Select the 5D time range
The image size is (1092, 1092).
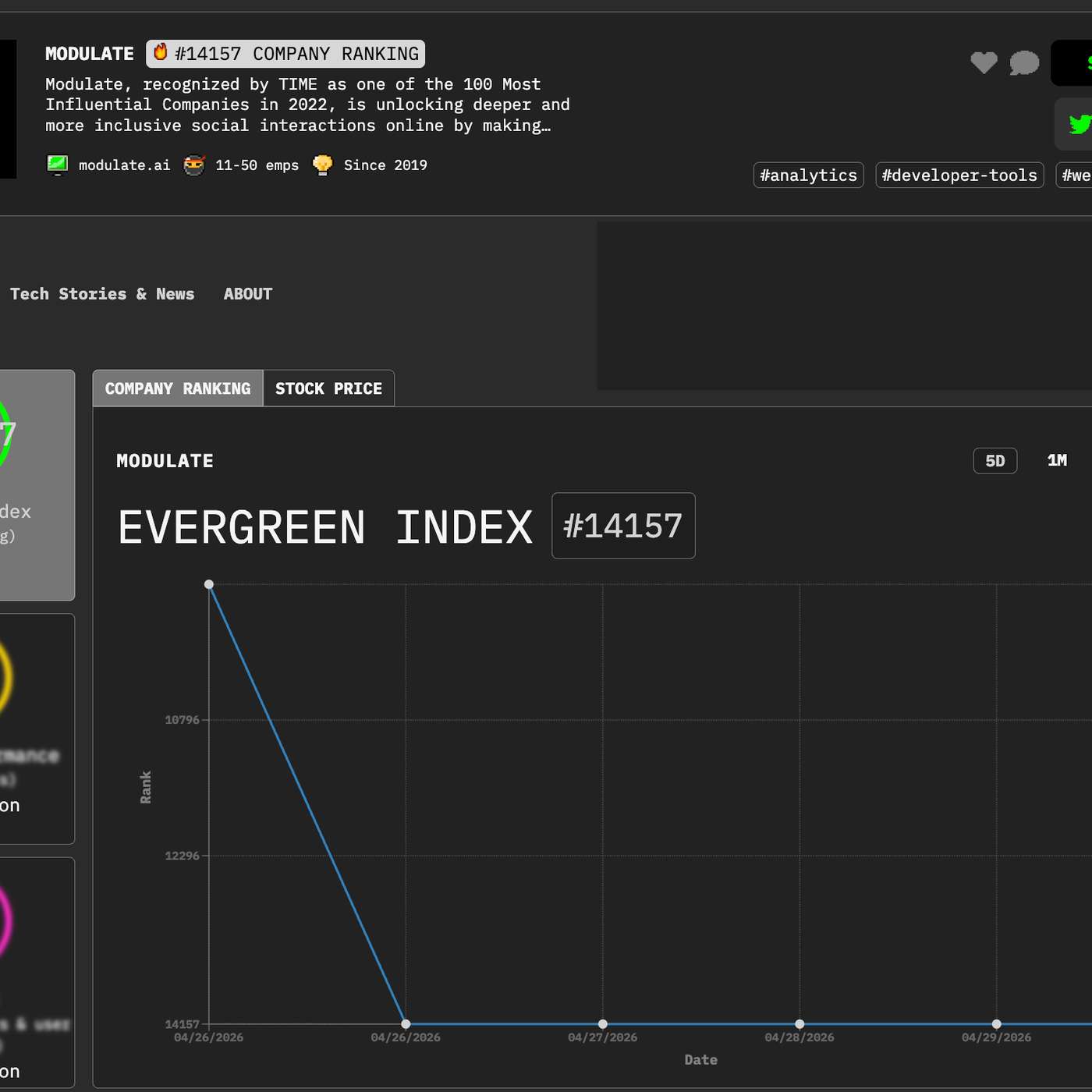tap(995, 461)
